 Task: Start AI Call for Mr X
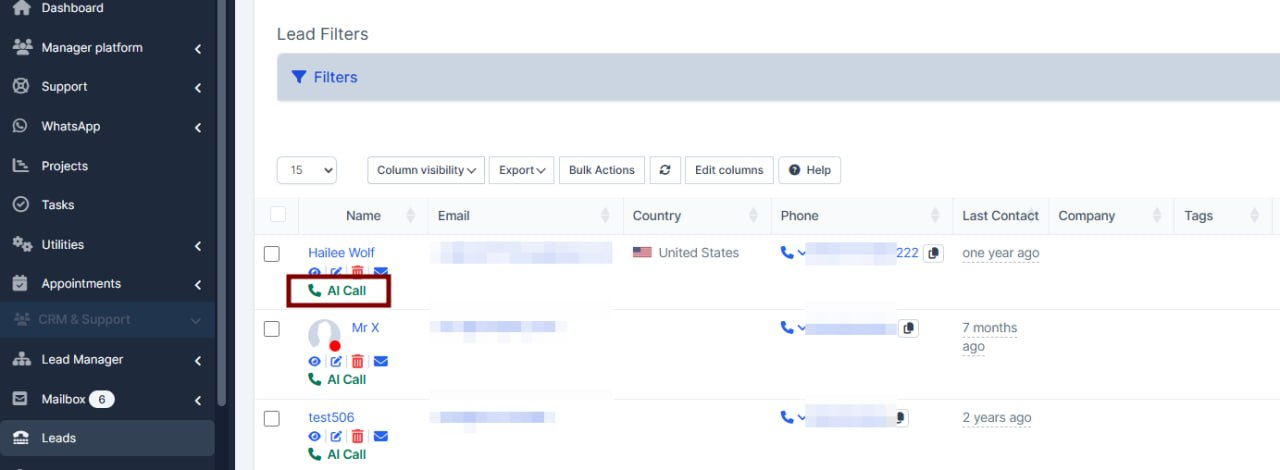(x=337, y=379)
